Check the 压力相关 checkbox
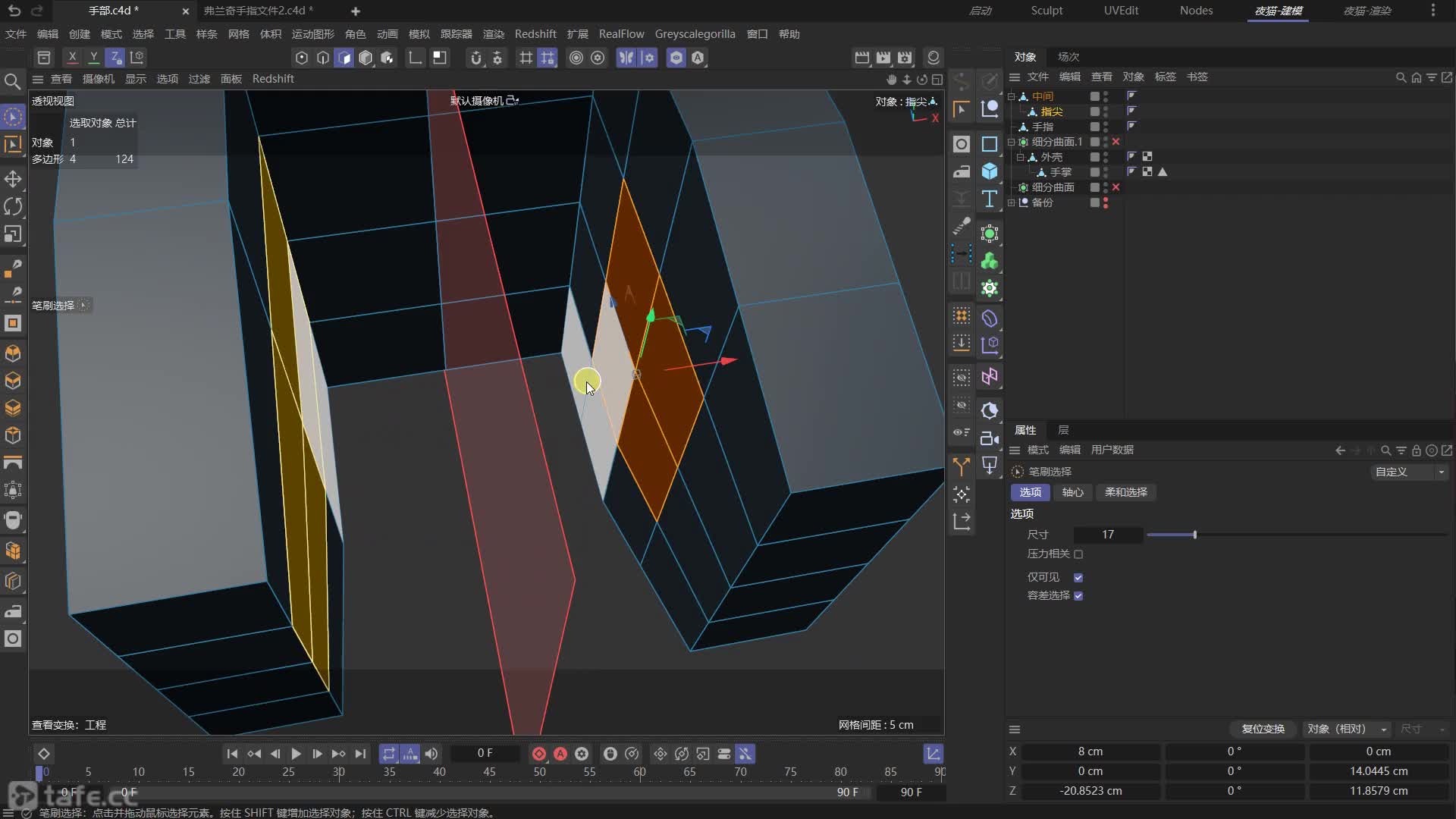The width and height of the screenshot is (1456, 819). tap(1078, 554)
